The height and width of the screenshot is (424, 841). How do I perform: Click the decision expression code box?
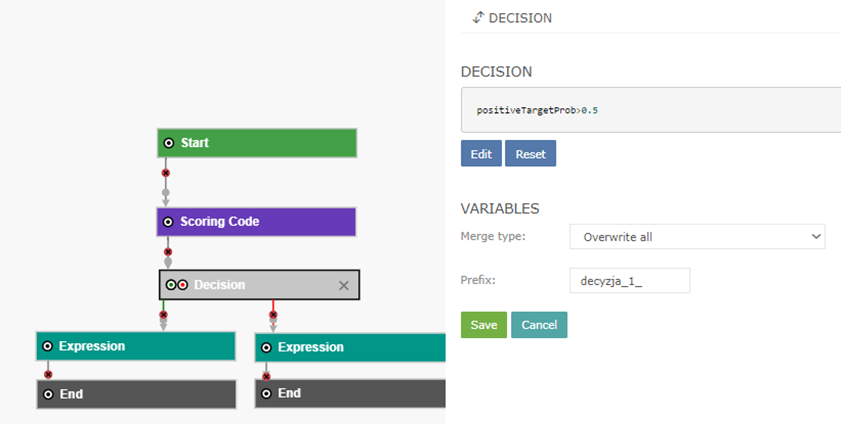click(650, 110)
